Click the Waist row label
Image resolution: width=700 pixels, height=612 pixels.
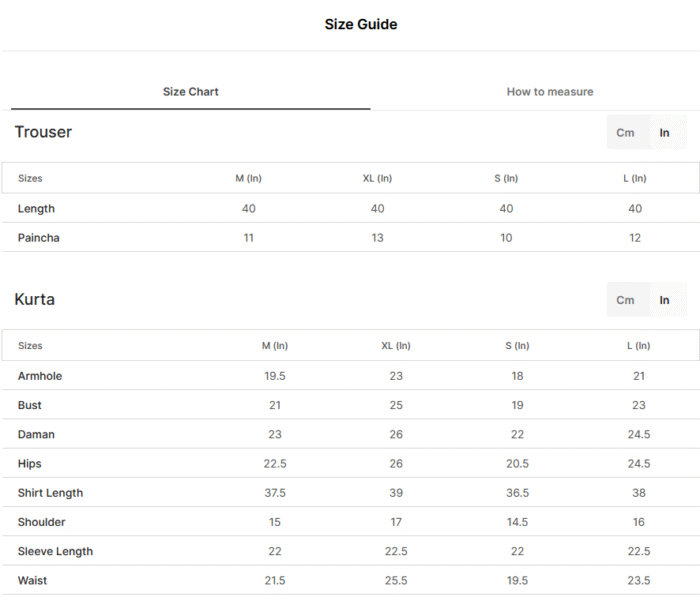(x=32, y=581)
